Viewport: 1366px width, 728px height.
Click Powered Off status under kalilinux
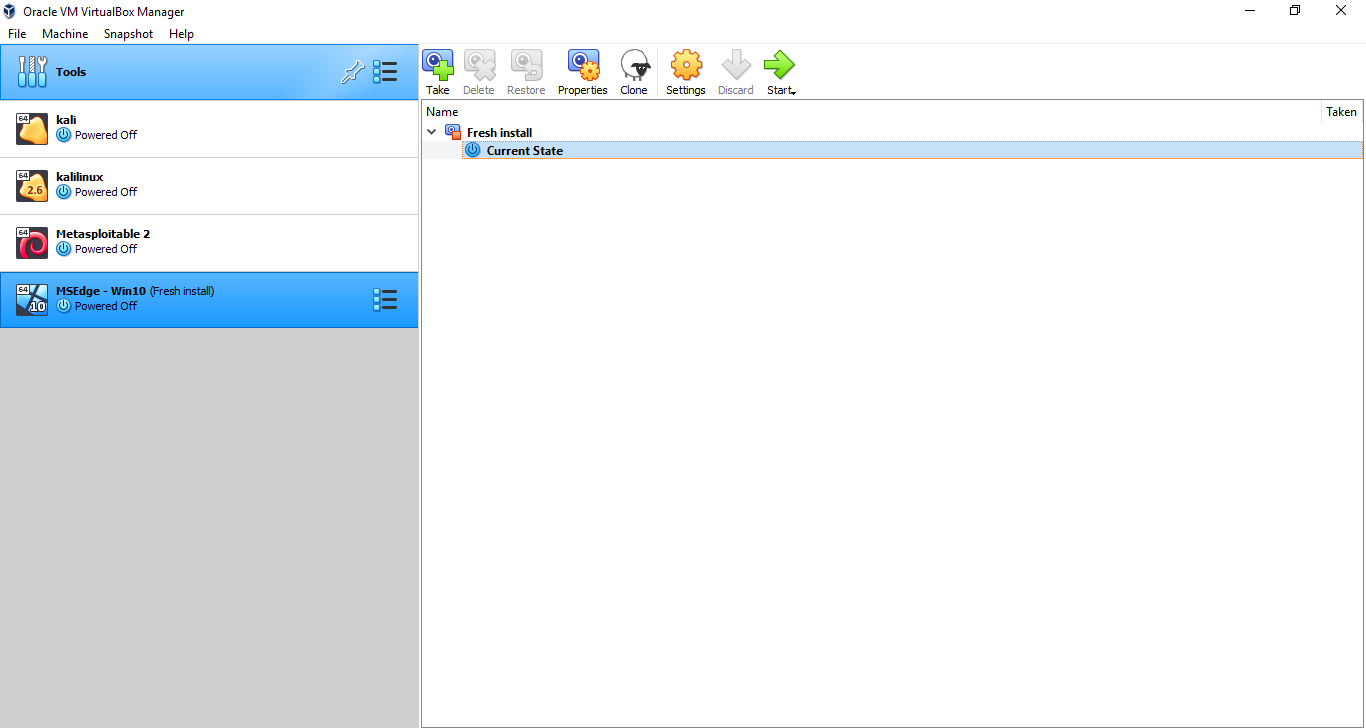tap(106, 192)
